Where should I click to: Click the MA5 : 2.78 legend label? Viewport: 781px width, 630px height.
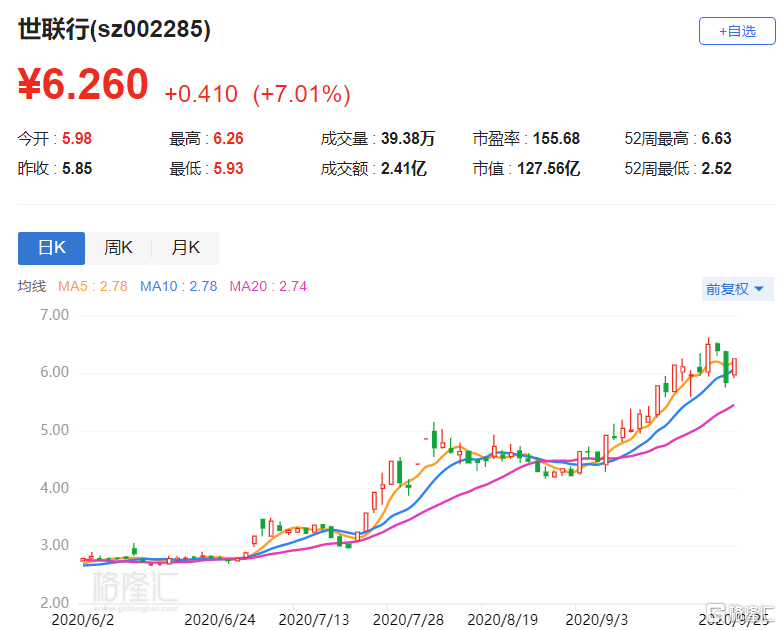93,286
